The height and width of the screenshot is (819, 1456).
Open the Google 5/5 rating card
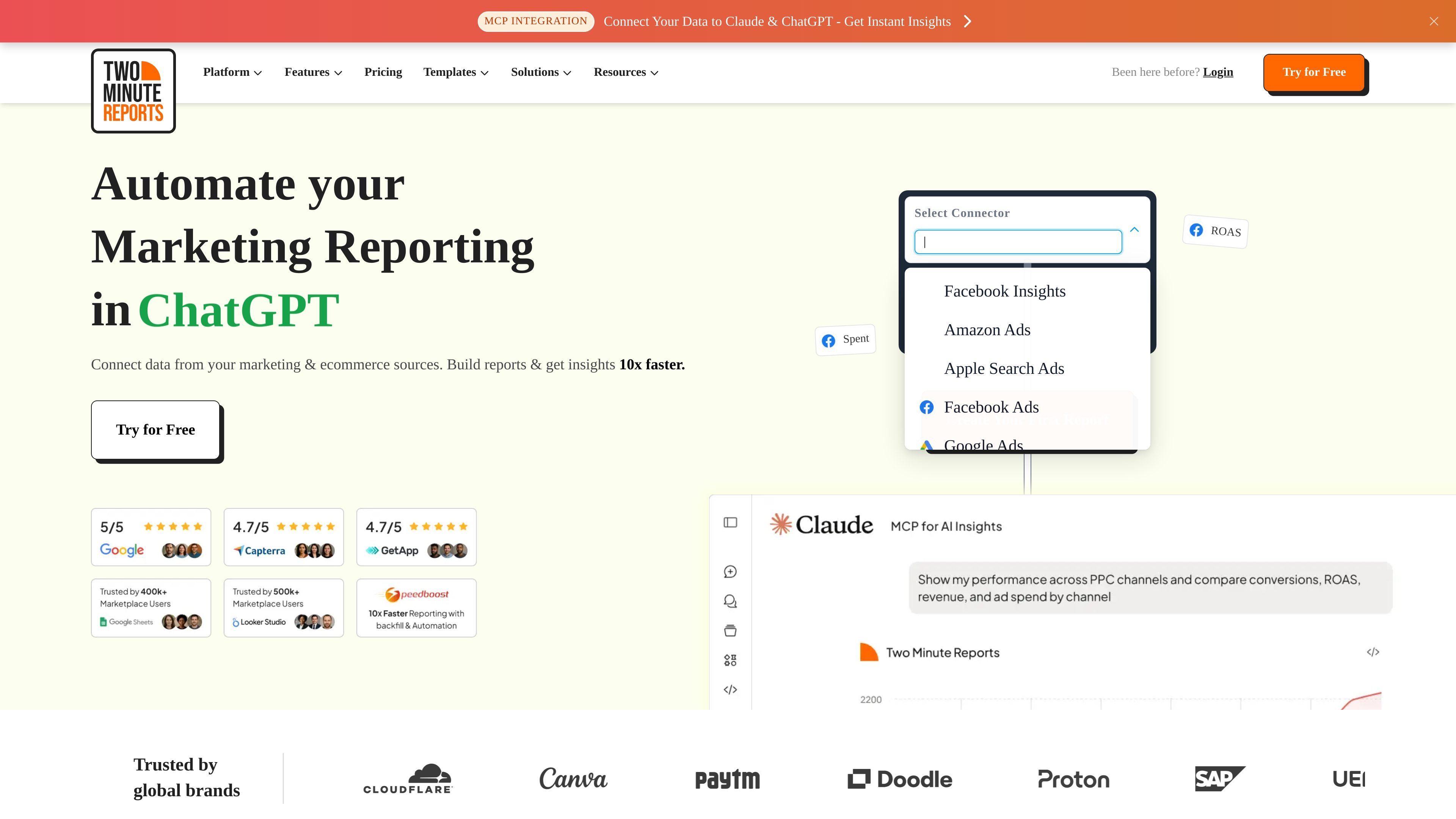tap(151, 537)
